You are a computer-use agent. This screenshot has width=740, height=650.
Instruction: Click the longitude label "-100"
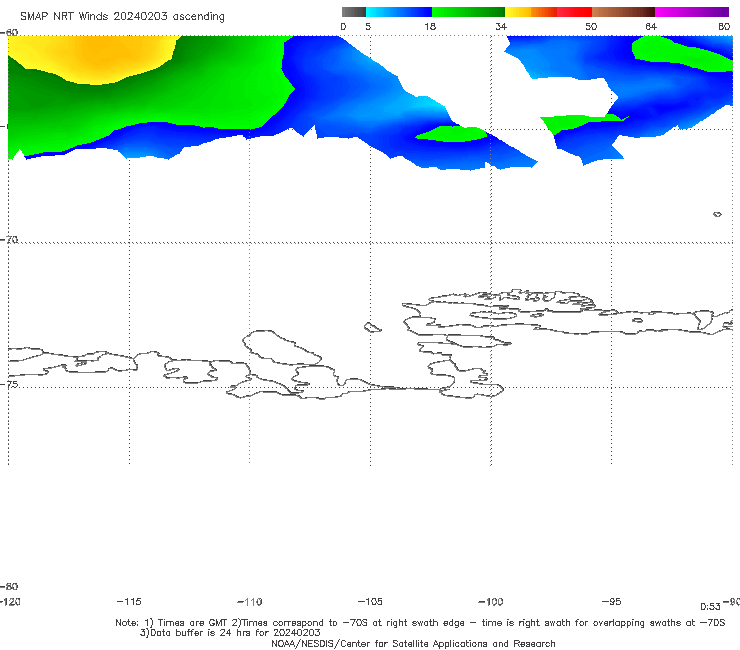pos(491,601)
